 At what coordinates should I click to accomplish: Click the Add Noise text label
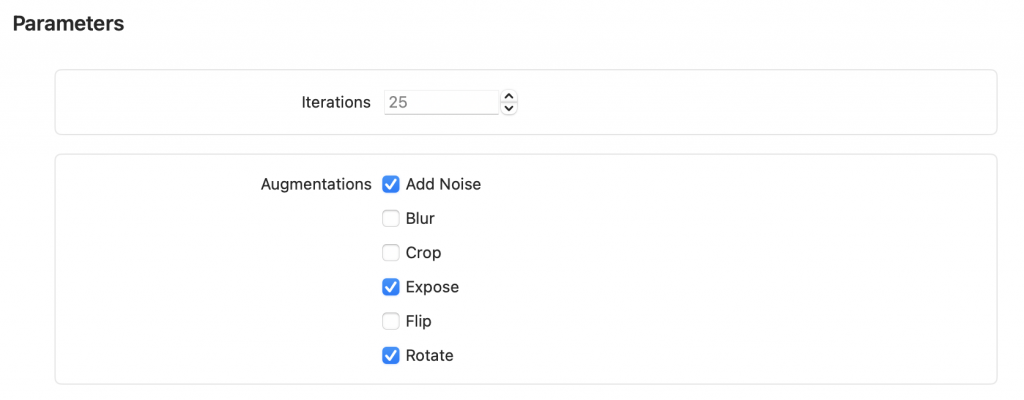(x=443, y=184)
